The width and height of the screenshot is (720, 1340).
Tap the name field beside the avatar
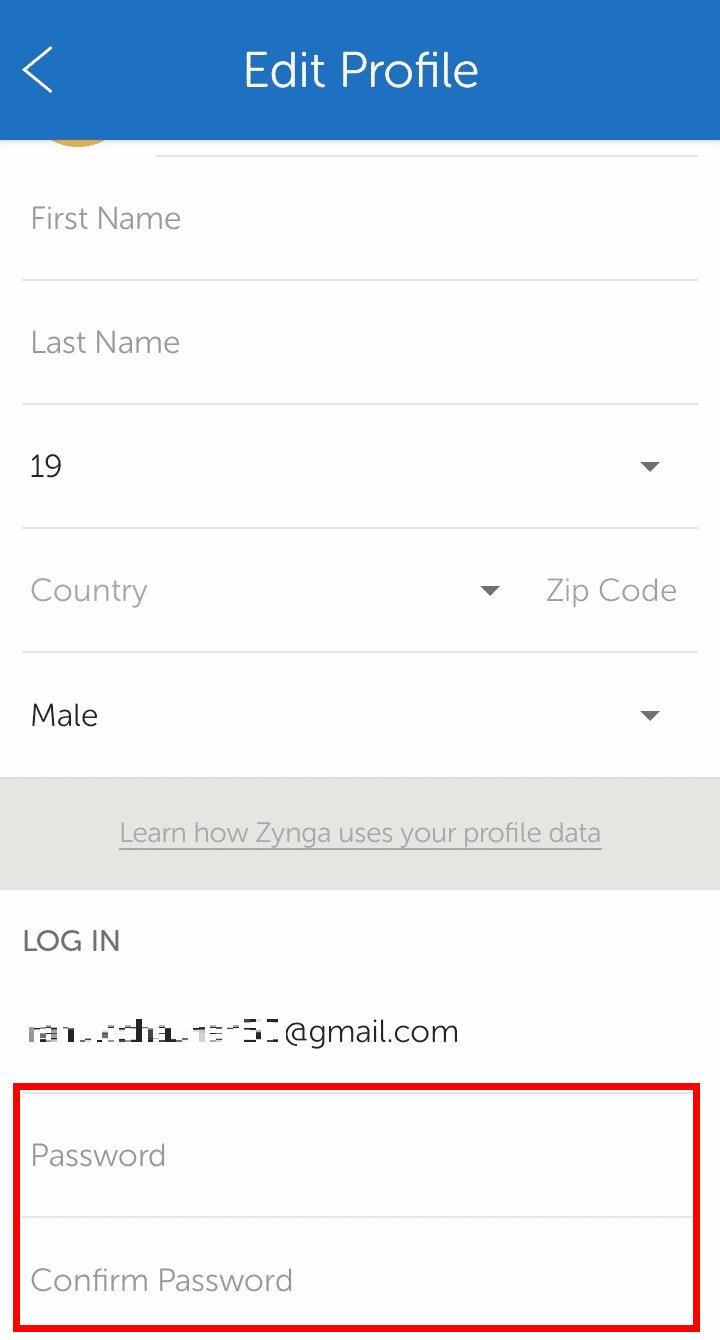click(x=427, y=148)
